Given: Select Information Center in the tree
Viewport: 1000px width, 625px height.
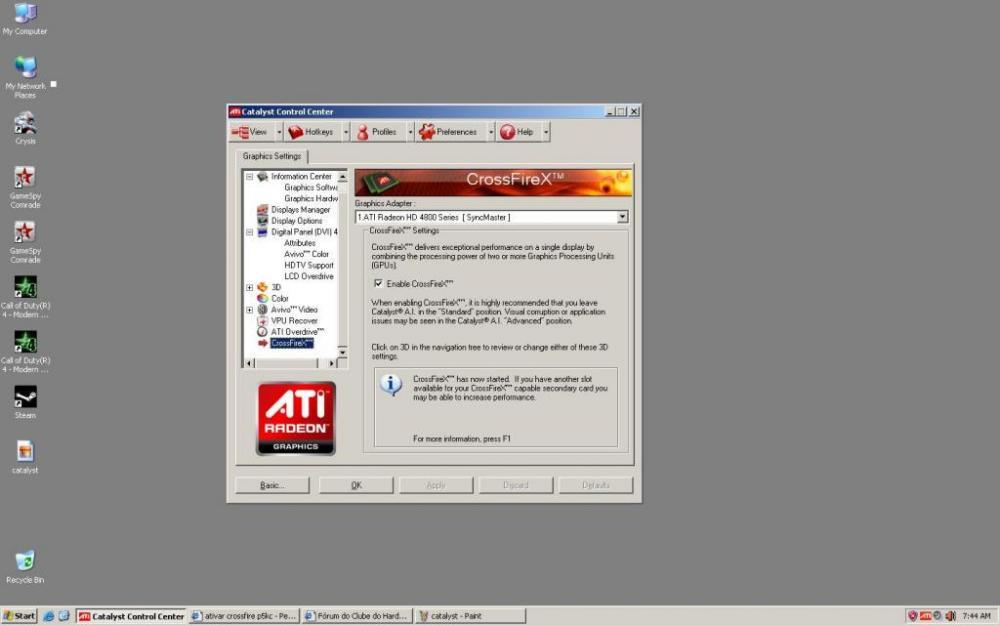Looking at the screenshot, I should [301, 177].
